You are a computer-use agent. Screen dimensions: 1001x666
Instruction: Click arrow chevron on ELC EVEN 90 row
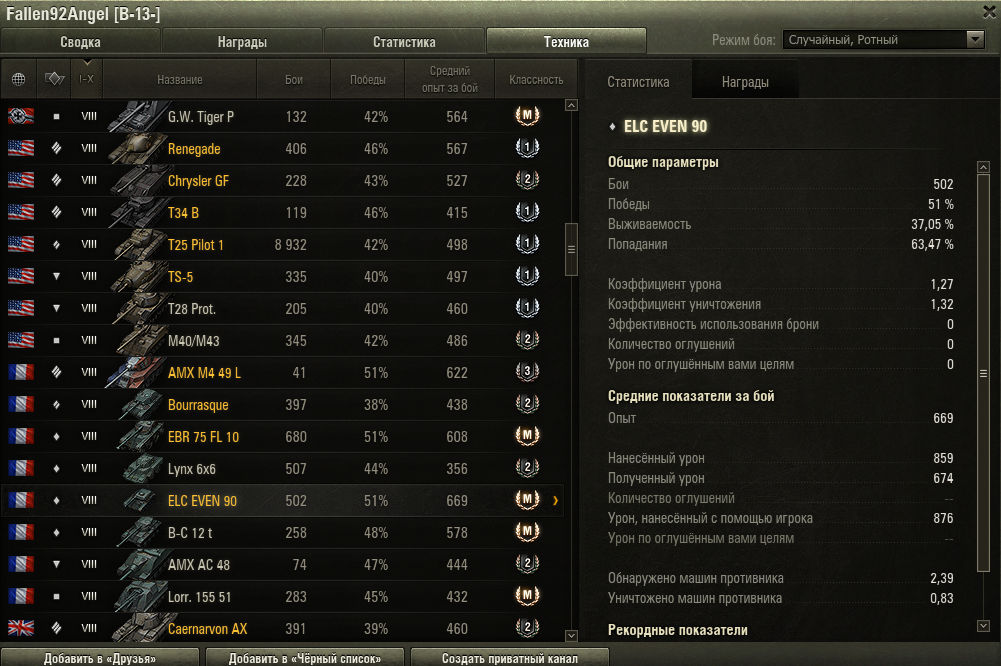coord(555,501)
